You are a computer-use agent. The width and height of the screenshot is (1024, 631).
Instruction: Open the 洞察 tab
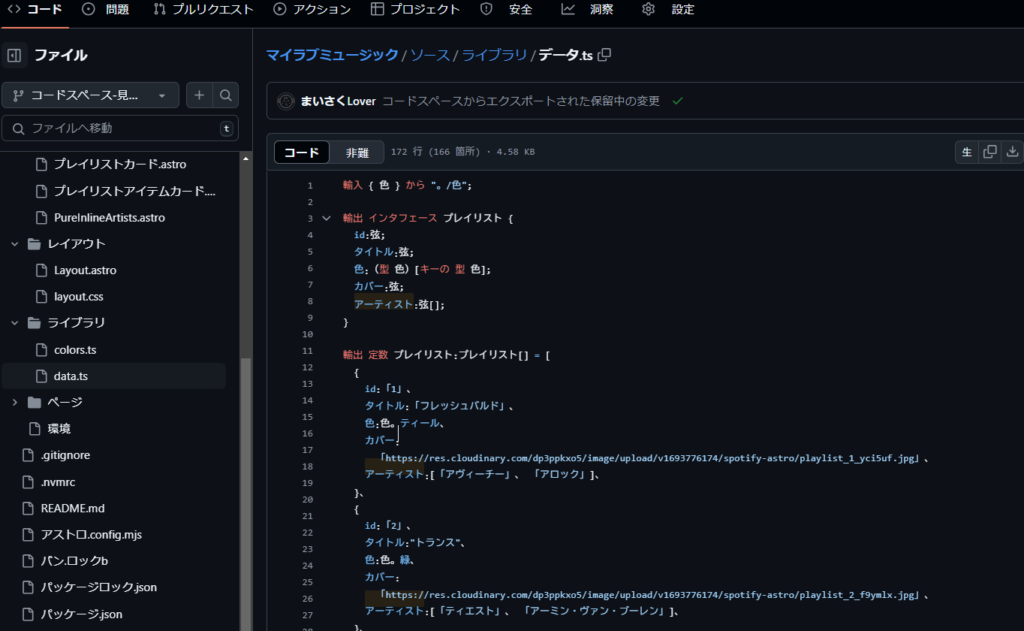[x=587, y=9]
